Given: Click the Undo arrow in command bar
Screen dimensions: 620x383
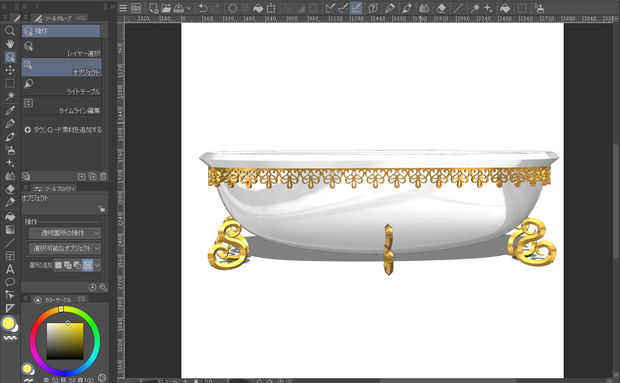Looking at the screenshot, I should tap(203, 8).
